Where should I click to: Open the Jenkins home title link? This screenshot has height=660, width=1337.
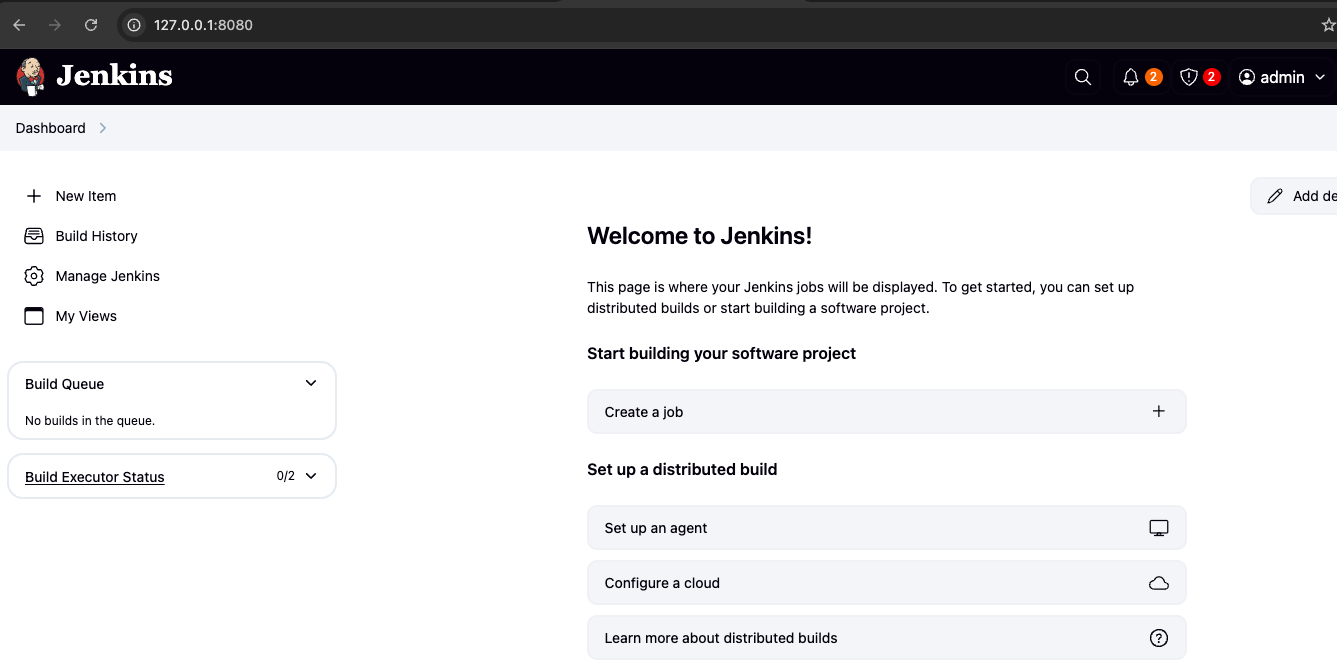pos(114,76)
